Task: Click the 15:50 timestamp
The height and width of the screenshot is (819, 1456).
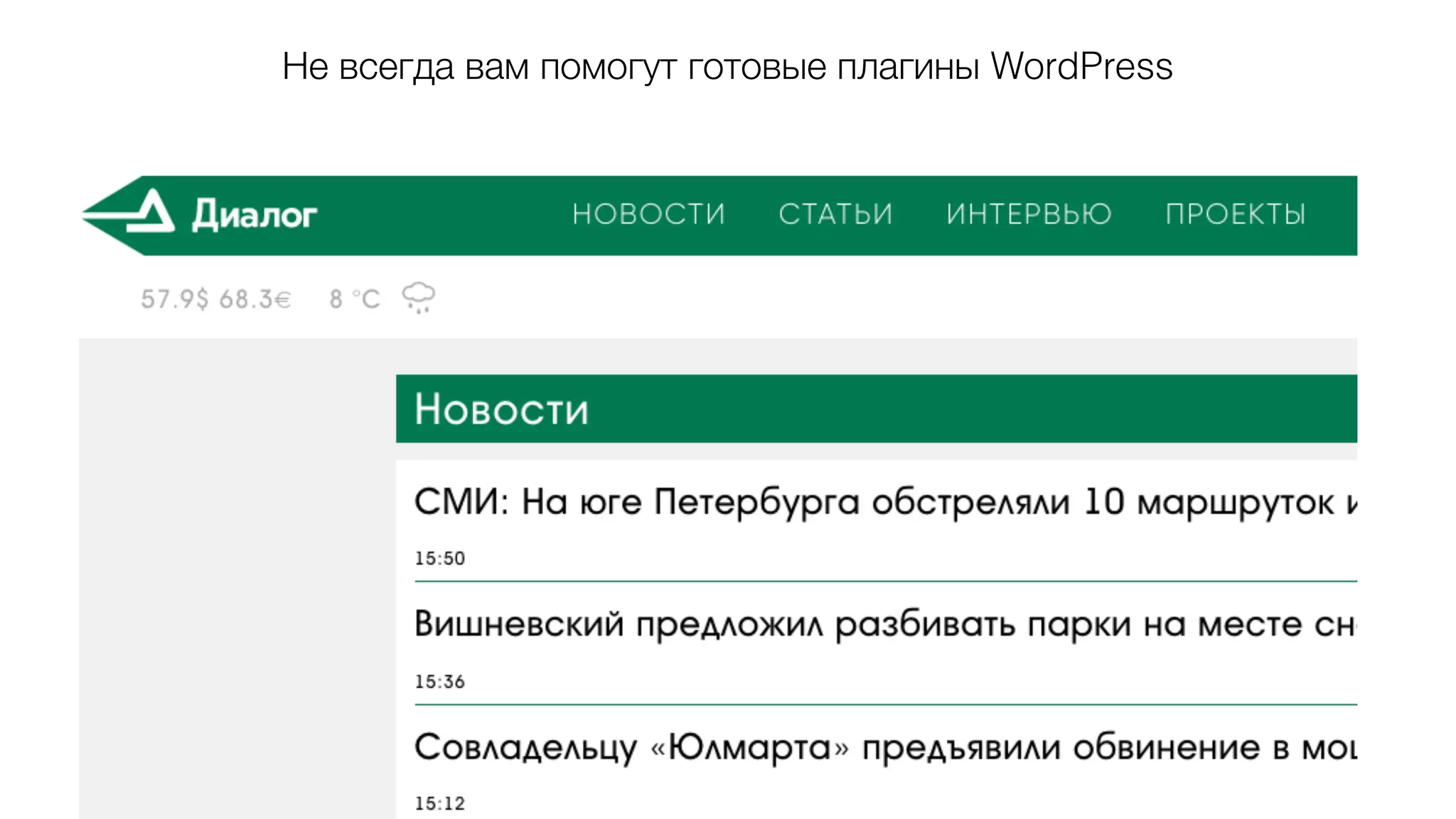Action: tap(440, 559)
